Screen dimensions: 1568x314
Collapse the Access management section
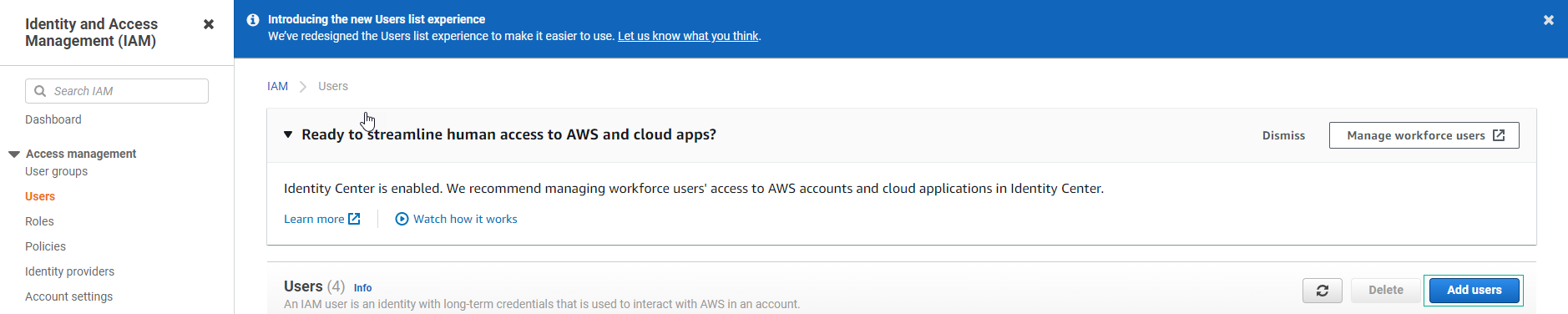pos(14,154)
